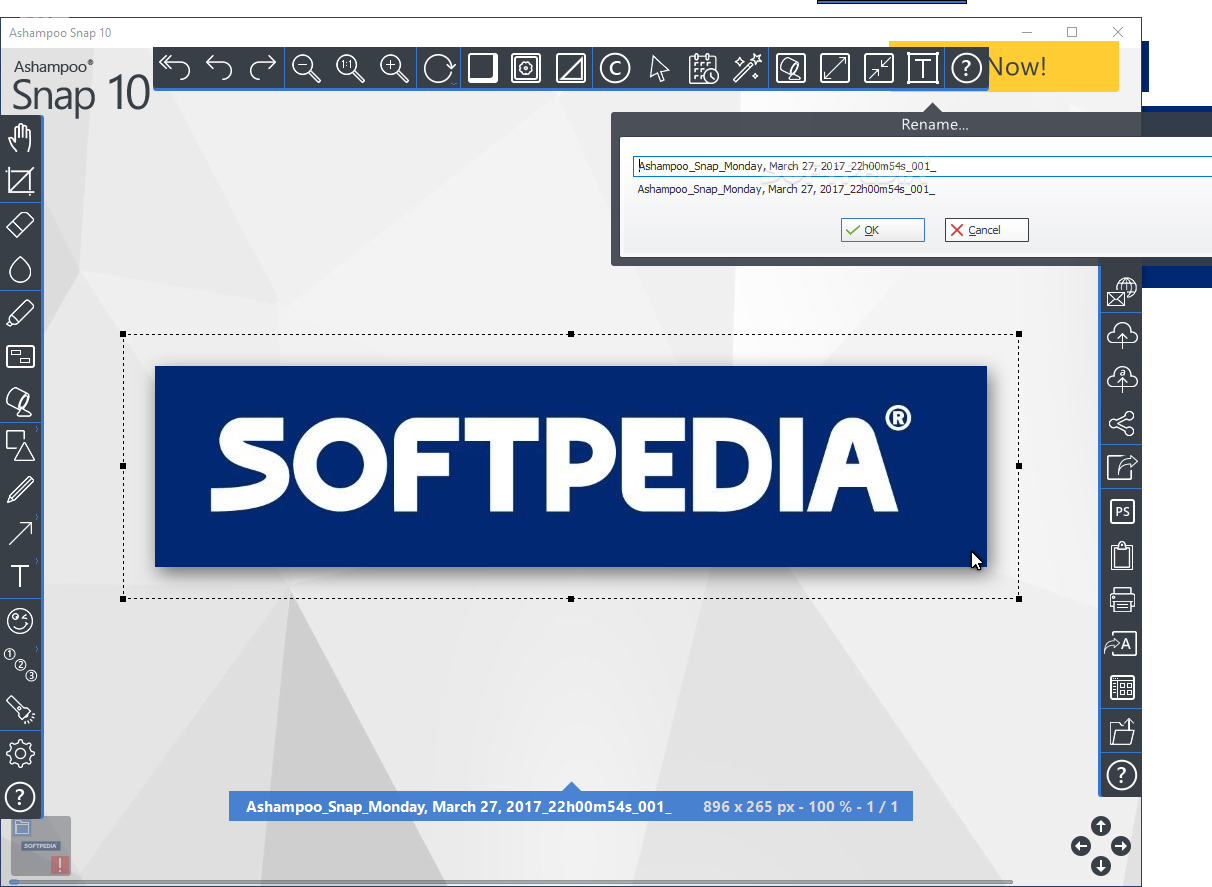Select the Spotlight flashlight tool
This screenshot has width=1212, height=887.
[20, 709]
